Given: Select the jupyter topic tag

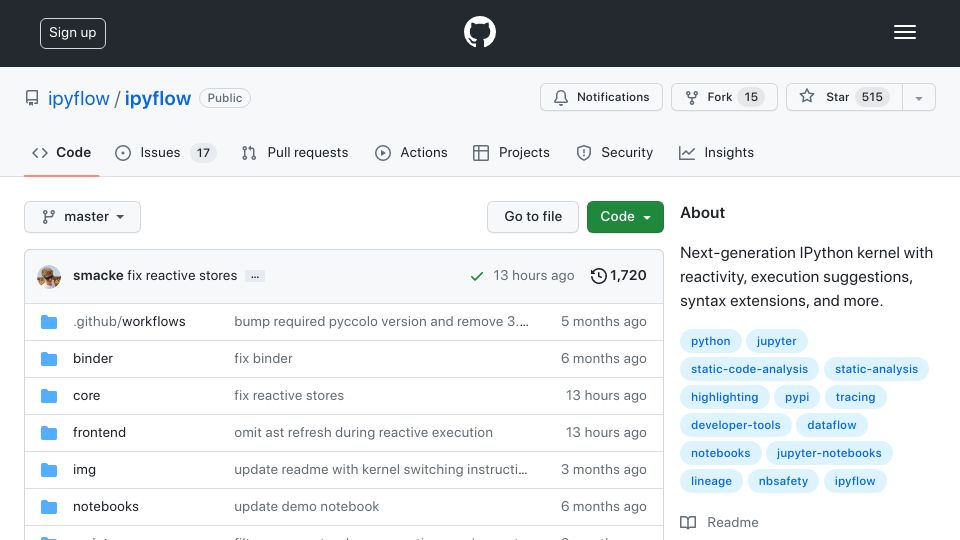Looking at the screenshot, I should (776, 341).
